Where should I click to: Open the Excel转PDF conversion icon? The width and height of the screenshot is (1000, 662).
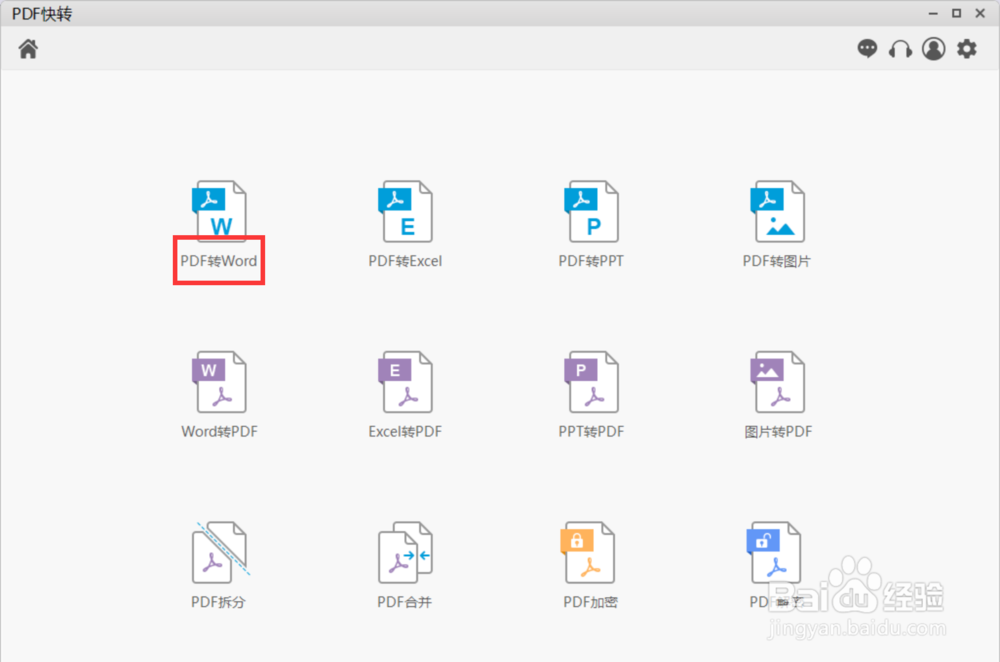click(405, 381)
